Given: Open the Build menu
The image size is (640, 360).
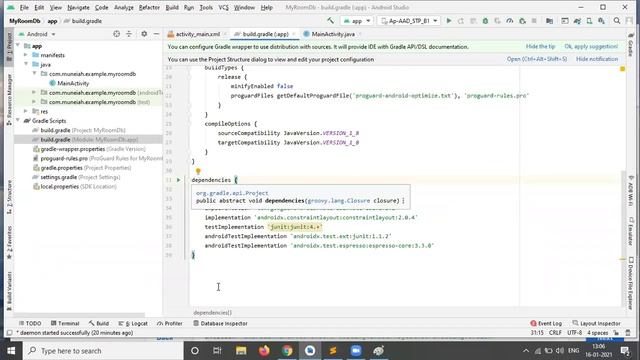Looking at the screenshot, I should coord(172,7).
